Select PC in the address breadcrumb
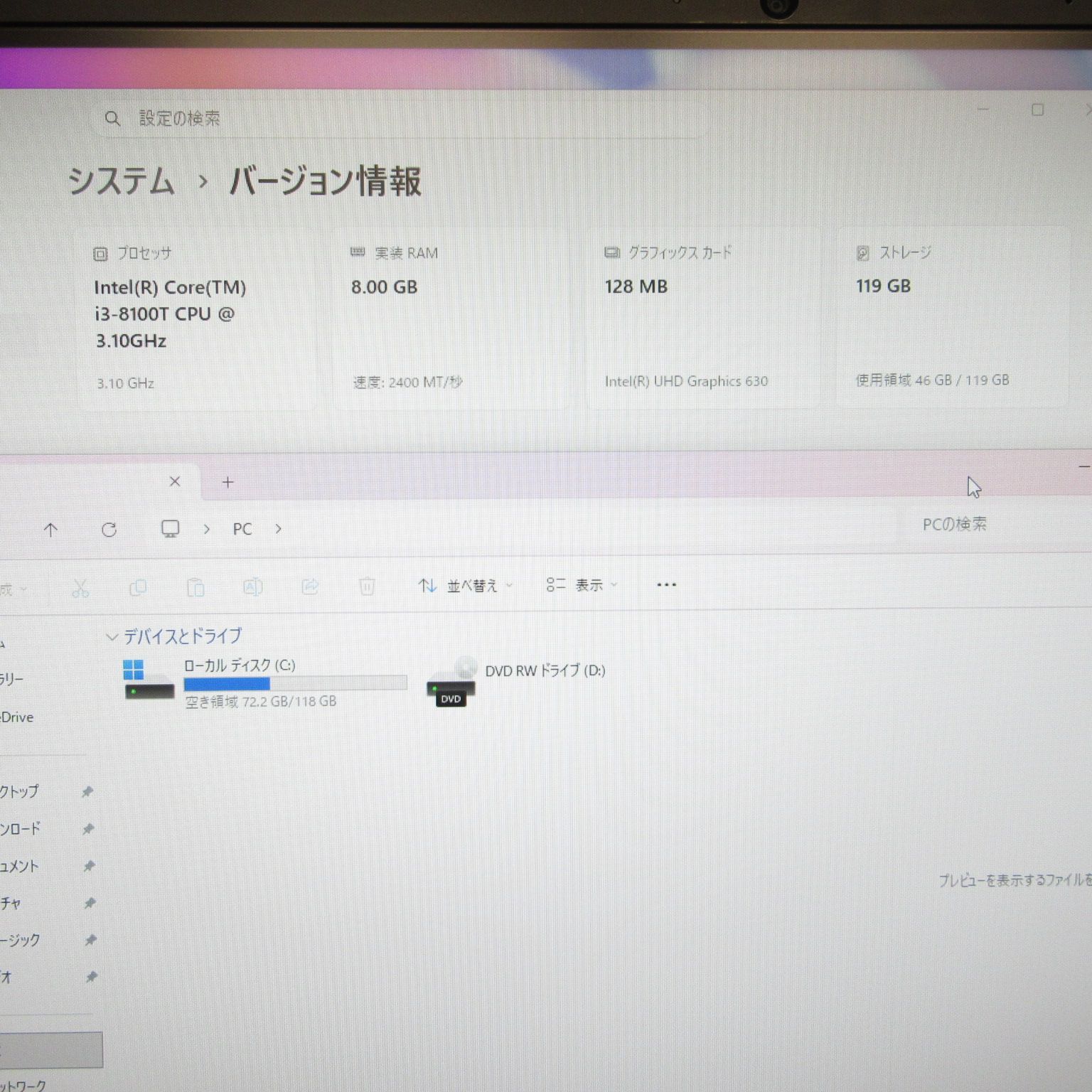 (242, 529)
